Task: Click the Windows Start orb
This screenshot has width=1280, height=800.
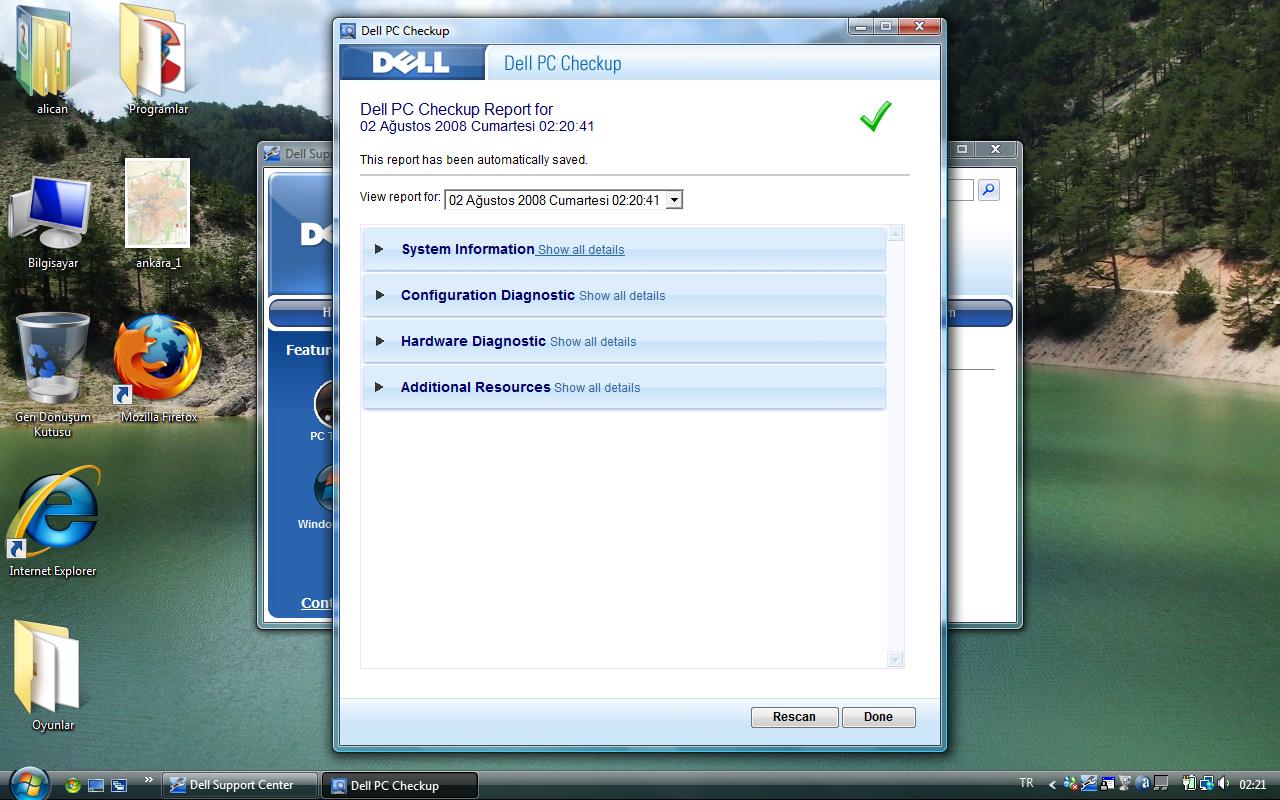Action: pos(27,783)
